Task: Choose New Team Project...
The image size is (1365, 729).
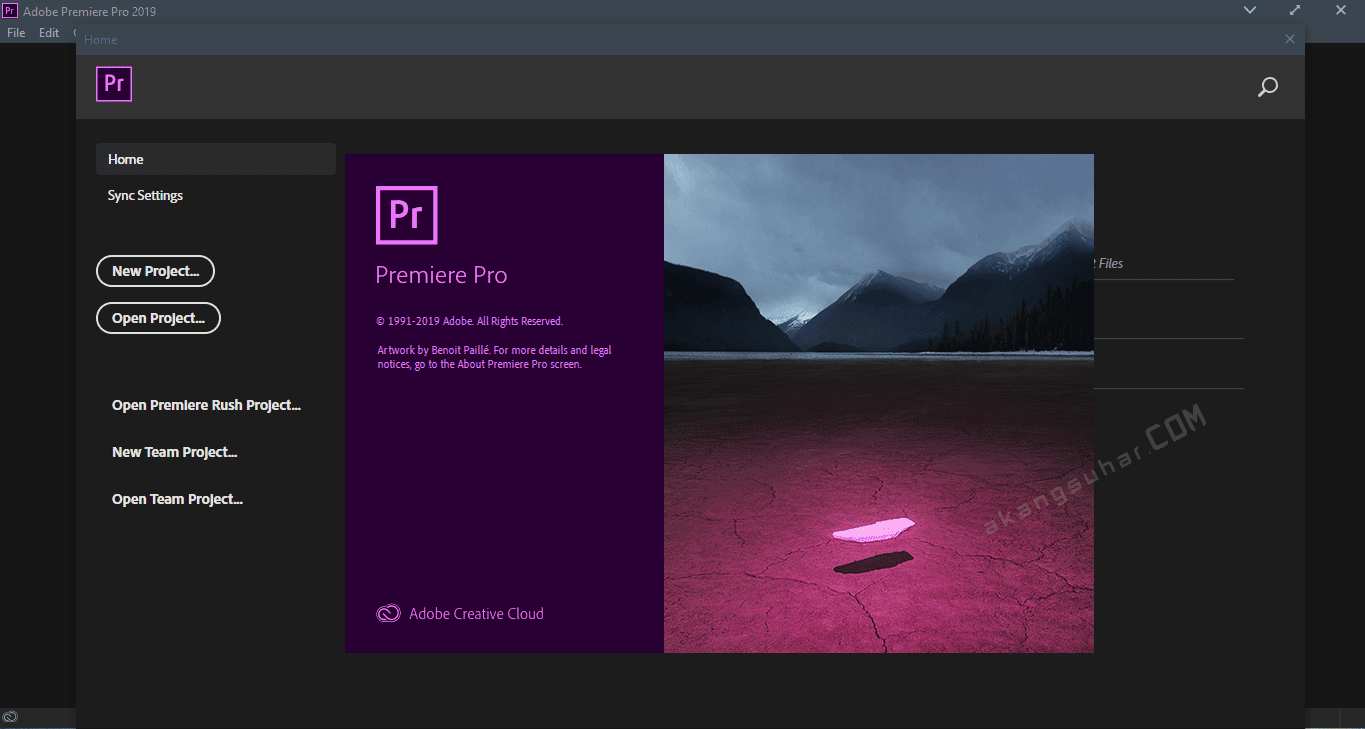Action: click(x=174, y=452)
